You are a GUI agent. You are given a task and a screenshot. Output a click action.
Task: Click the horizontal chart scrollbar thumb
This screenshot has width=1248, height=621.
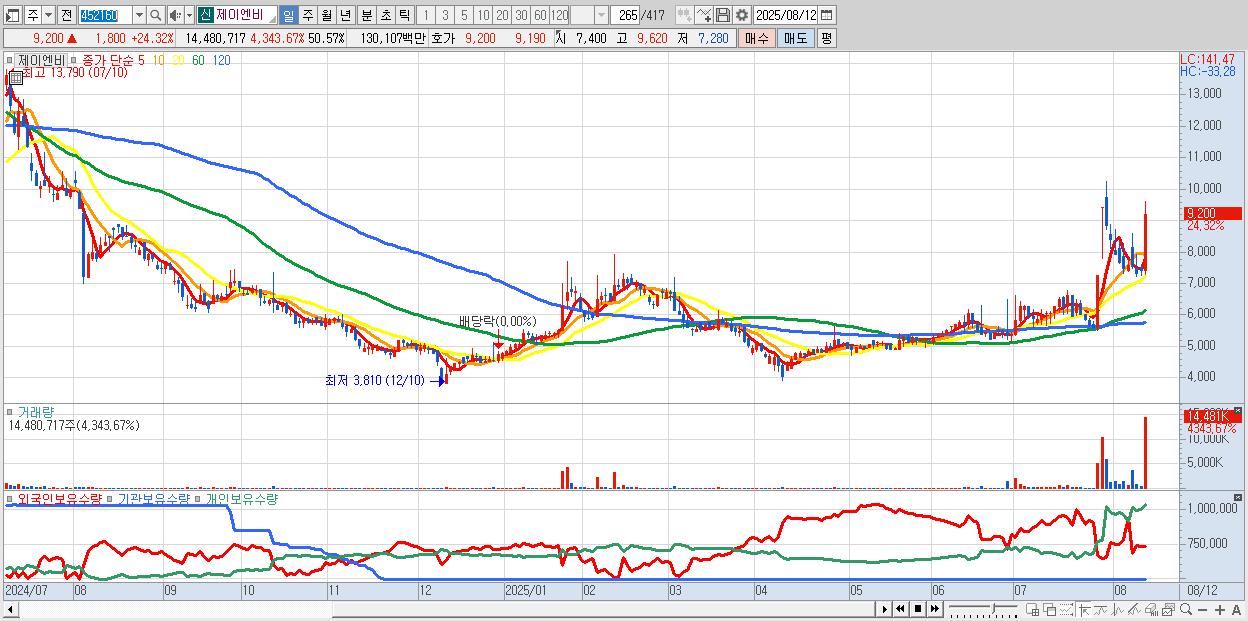pyautogui.click(x=602, y=609)
